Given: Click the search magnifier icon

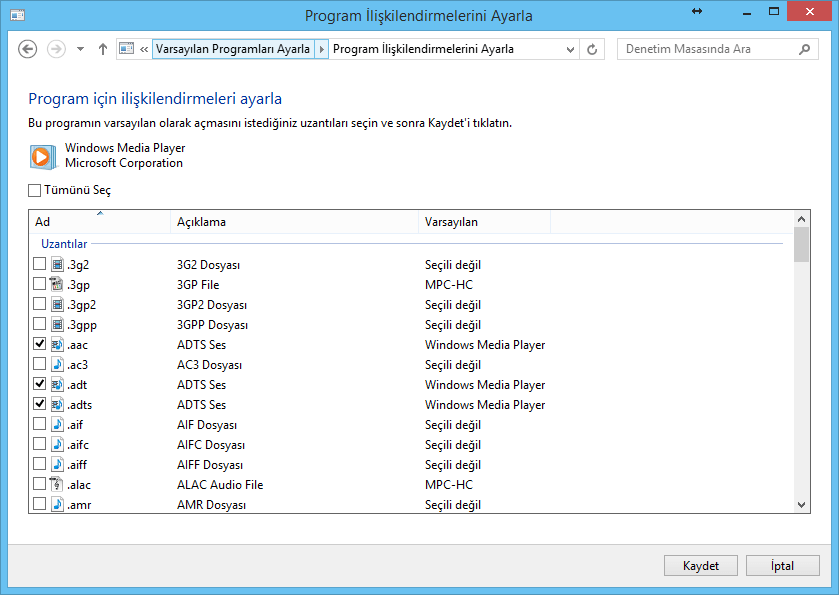Looking at the screenshot, I should click(x=804, y=49).
